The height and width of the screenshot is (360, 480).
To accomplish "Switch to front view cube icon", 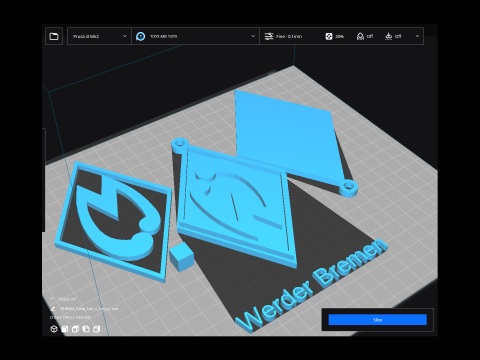I will (x=65, y=329).
